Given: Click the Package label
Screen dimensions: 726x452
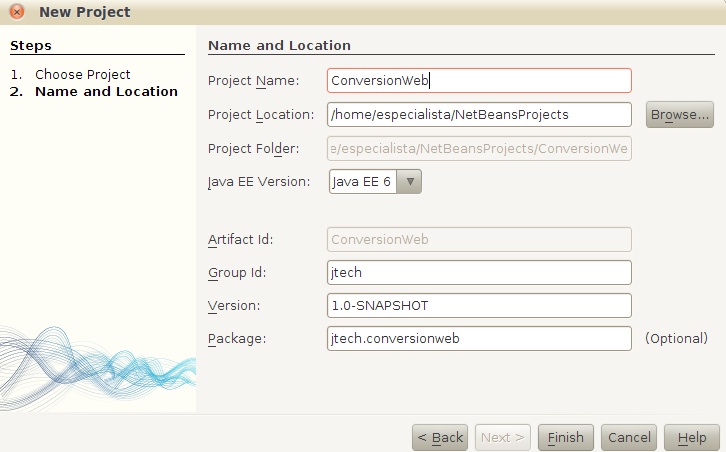Looking at the screenshot, I should click(237, 339).
